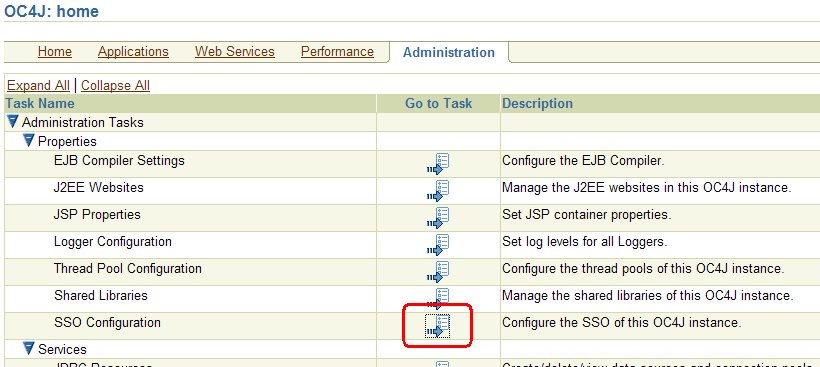Click the Collapse All link

[x=116, y=85]
